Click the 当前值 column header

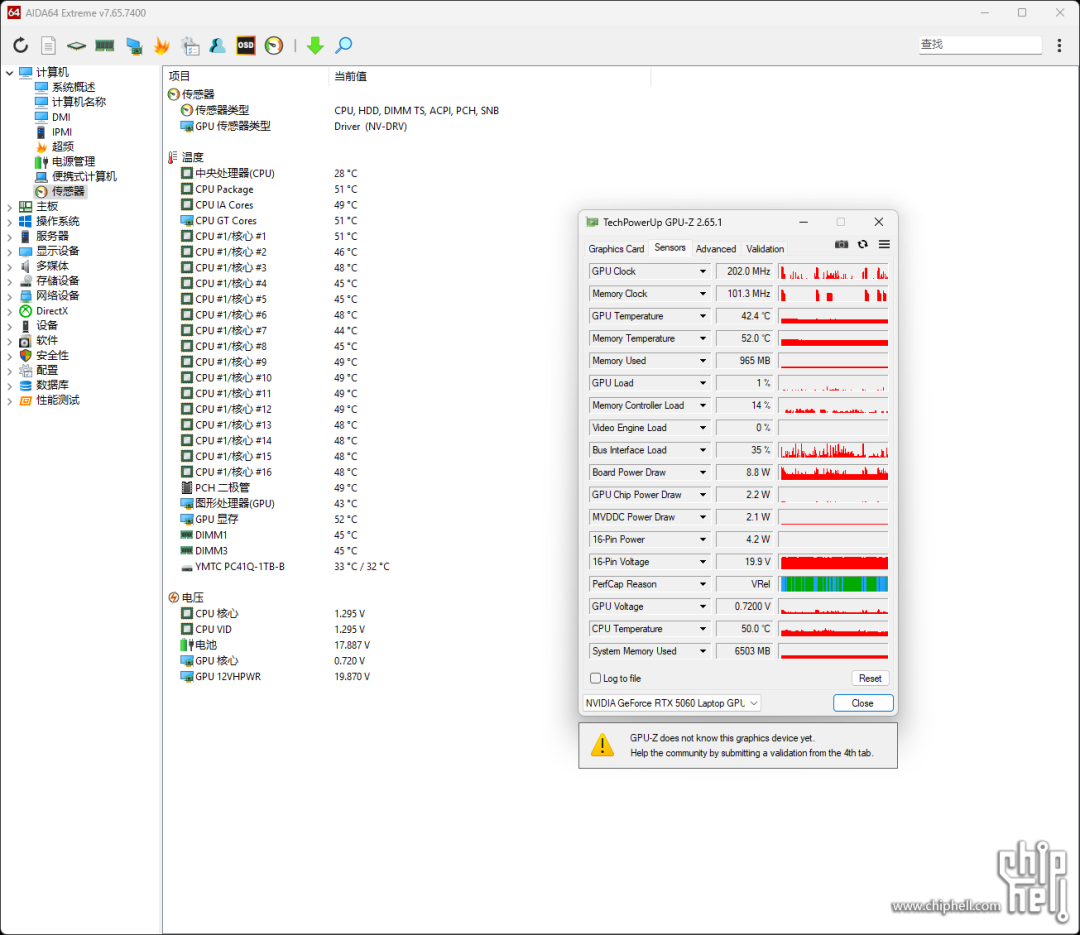pos(351,76)
